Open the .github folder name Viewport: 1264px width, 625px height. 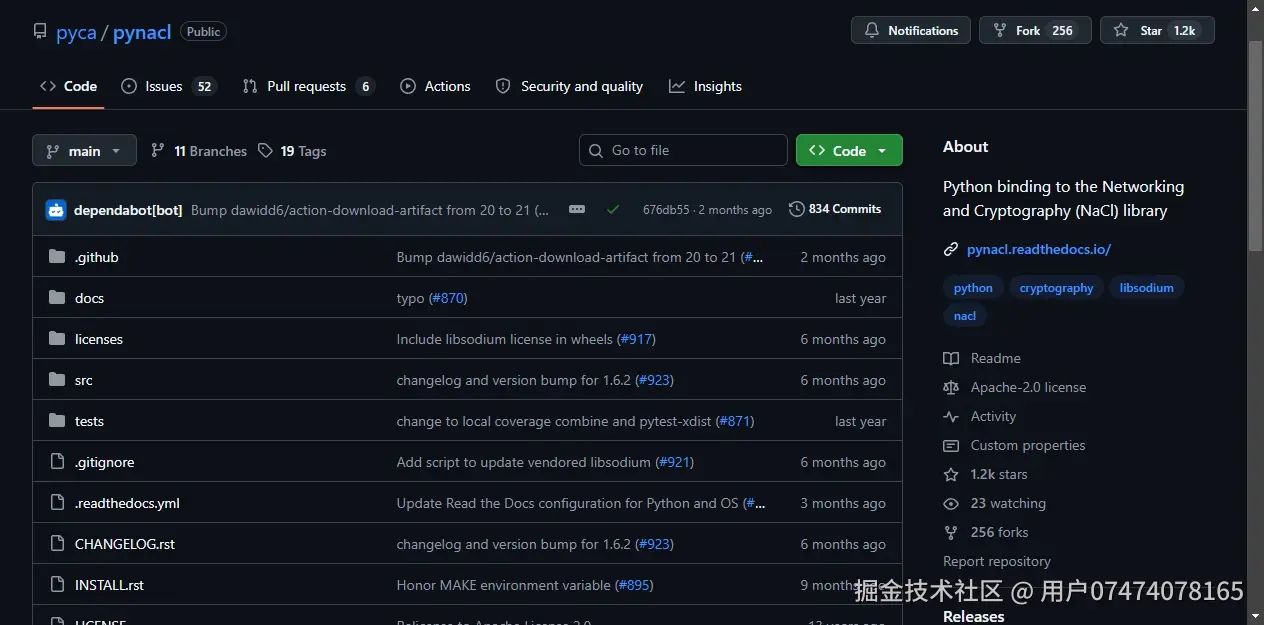point(97,257)
